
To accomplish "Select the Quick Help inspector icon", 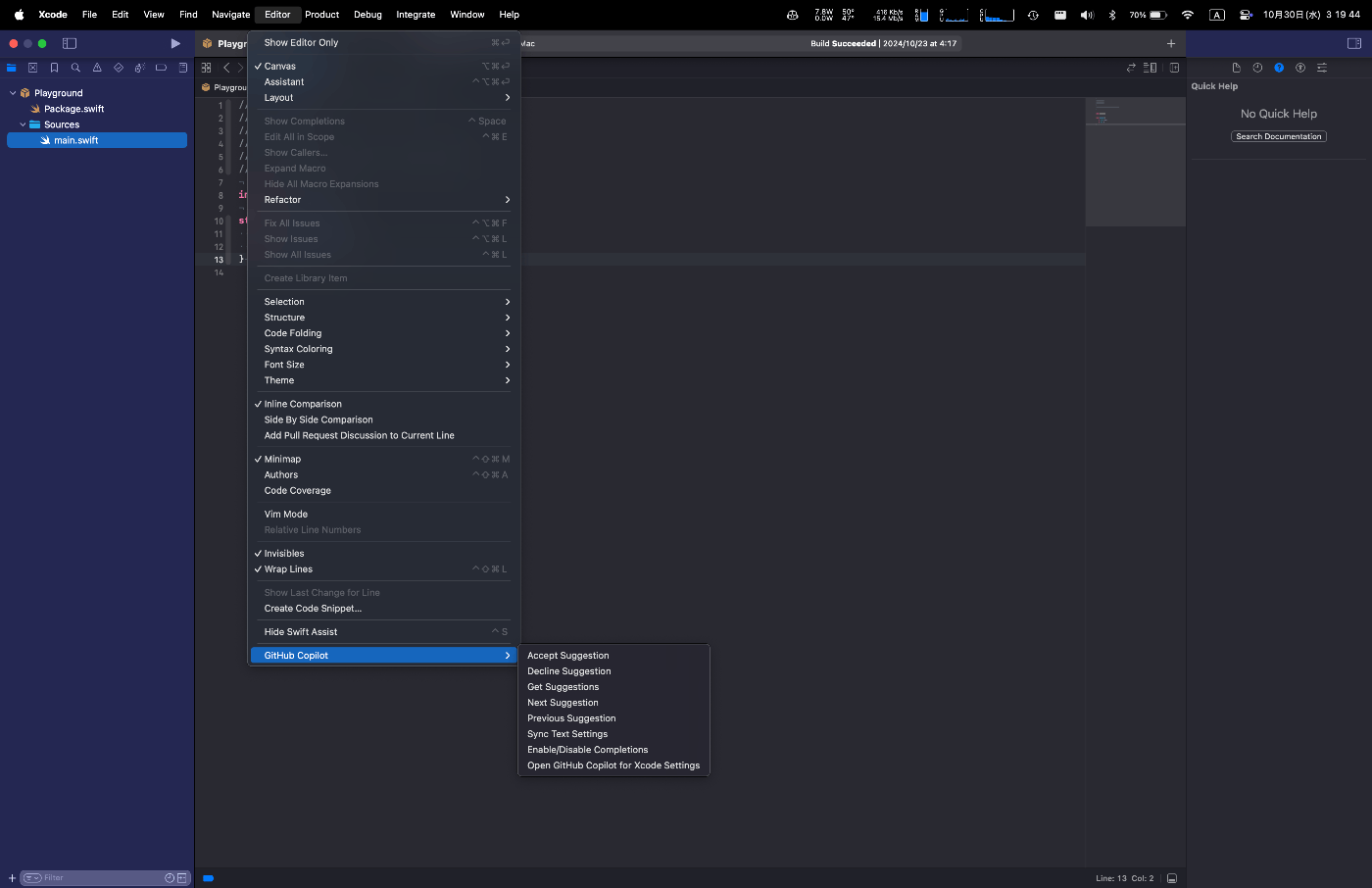I will (x=1279, y=68).
